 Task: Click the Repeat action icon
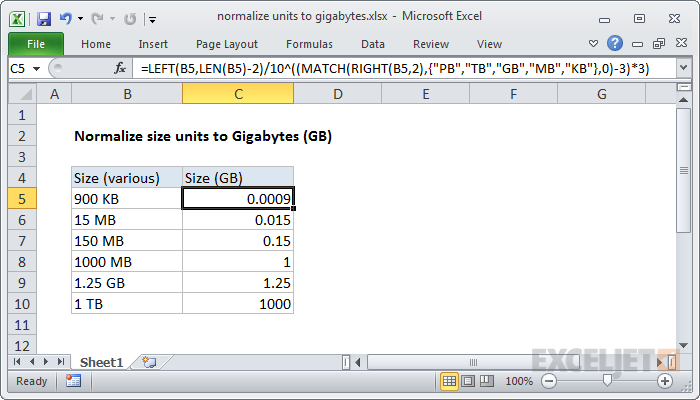point(130,19)
